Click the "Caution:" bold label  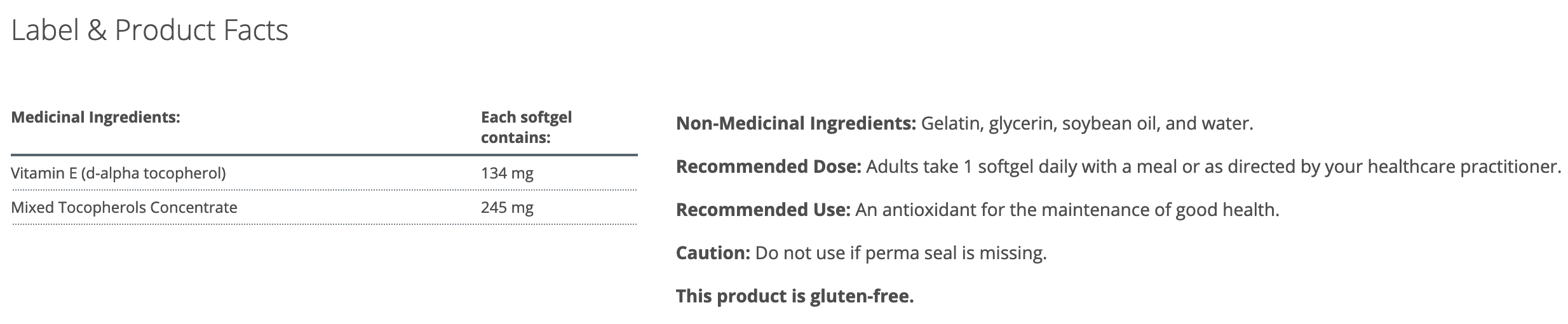(x=713, y=253)
